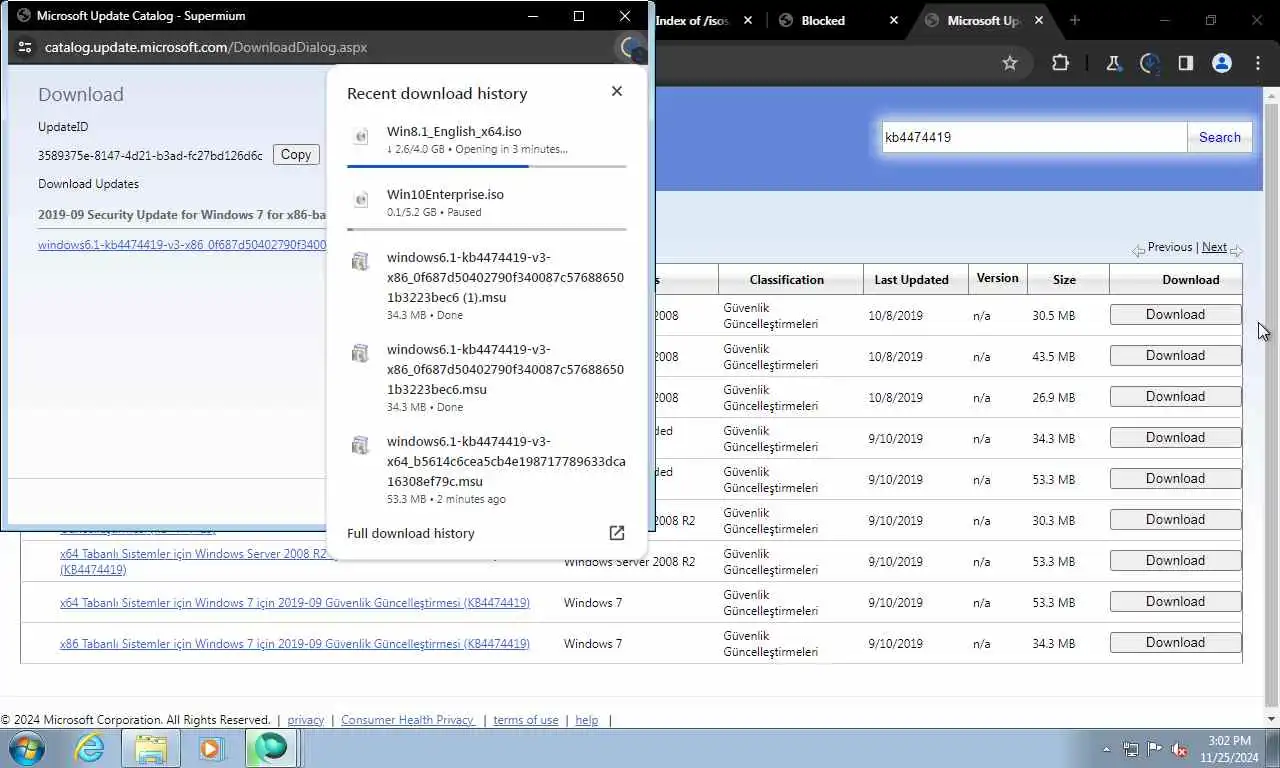Open the volume icon in tray
The image size is (1280, 768).
[x=1179, y=749]
